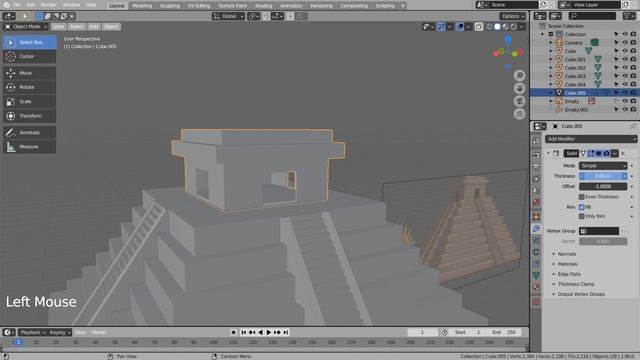
Task: Switch to wireframe viewport shading
Action: click(x=489, y=27)
